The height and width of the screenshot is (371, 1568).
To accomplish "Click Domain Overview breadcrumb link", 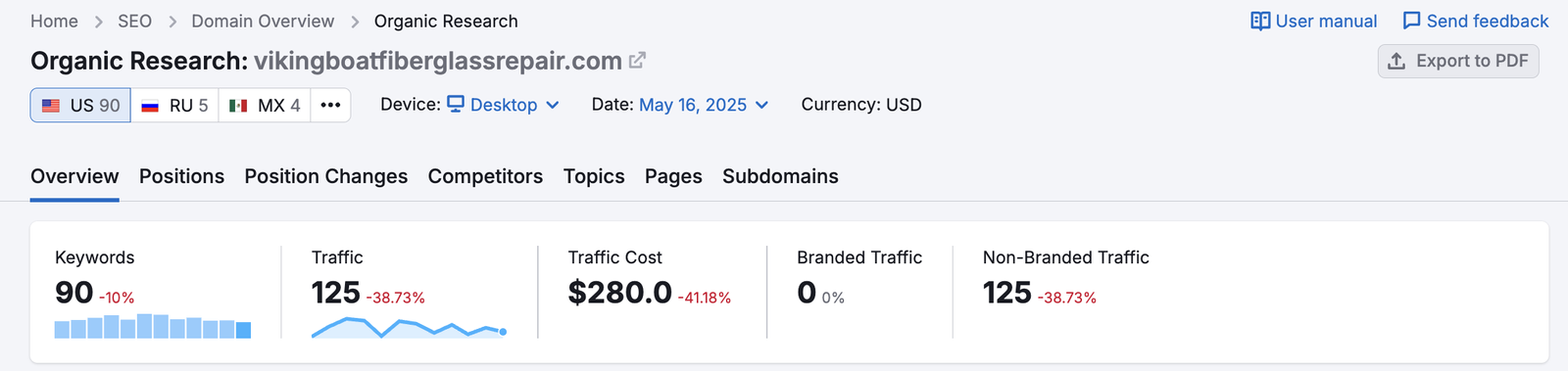I will 263,21.
